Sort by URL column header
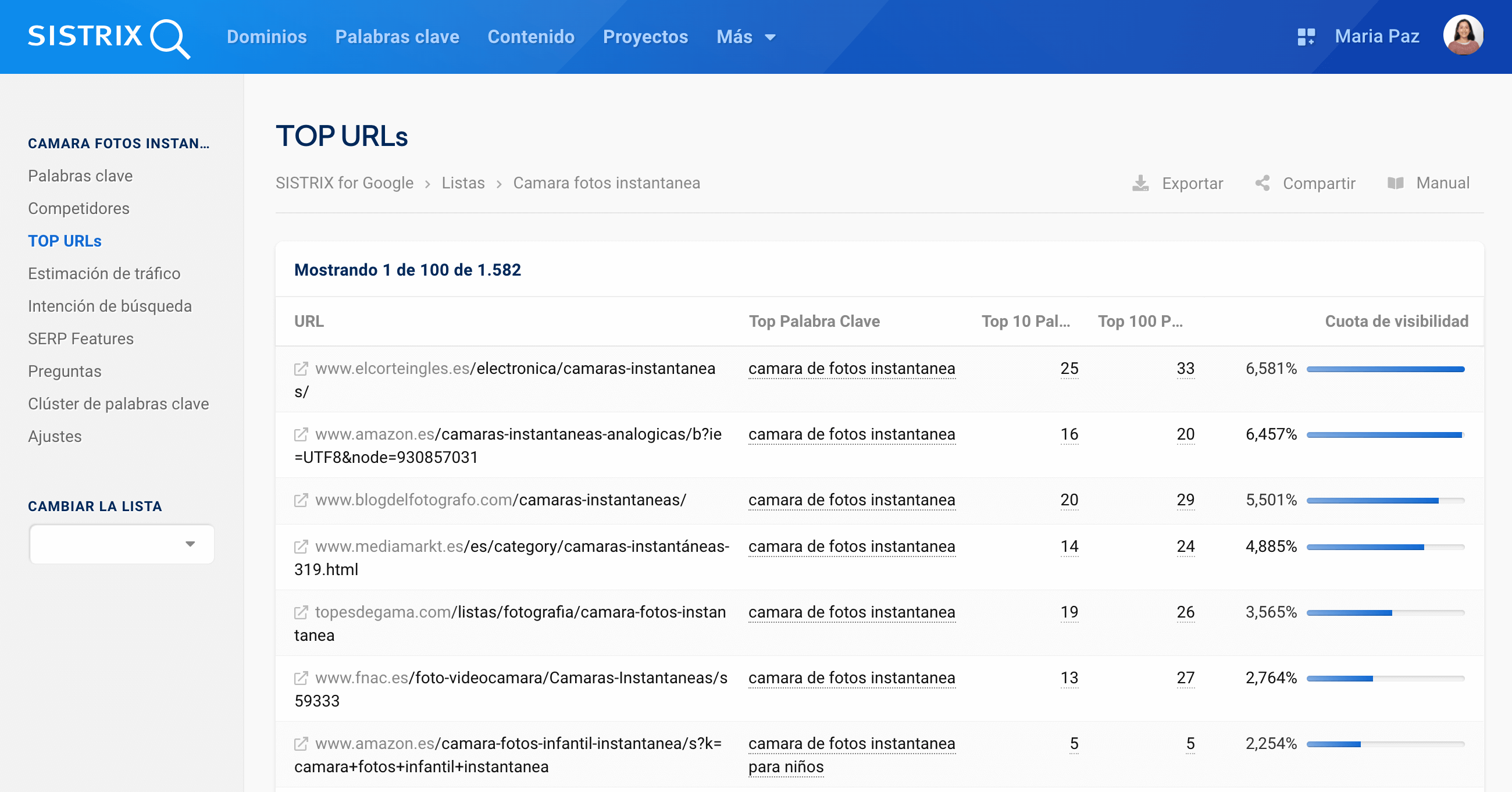The image size is (1512, 792). (x=309, y=321)
